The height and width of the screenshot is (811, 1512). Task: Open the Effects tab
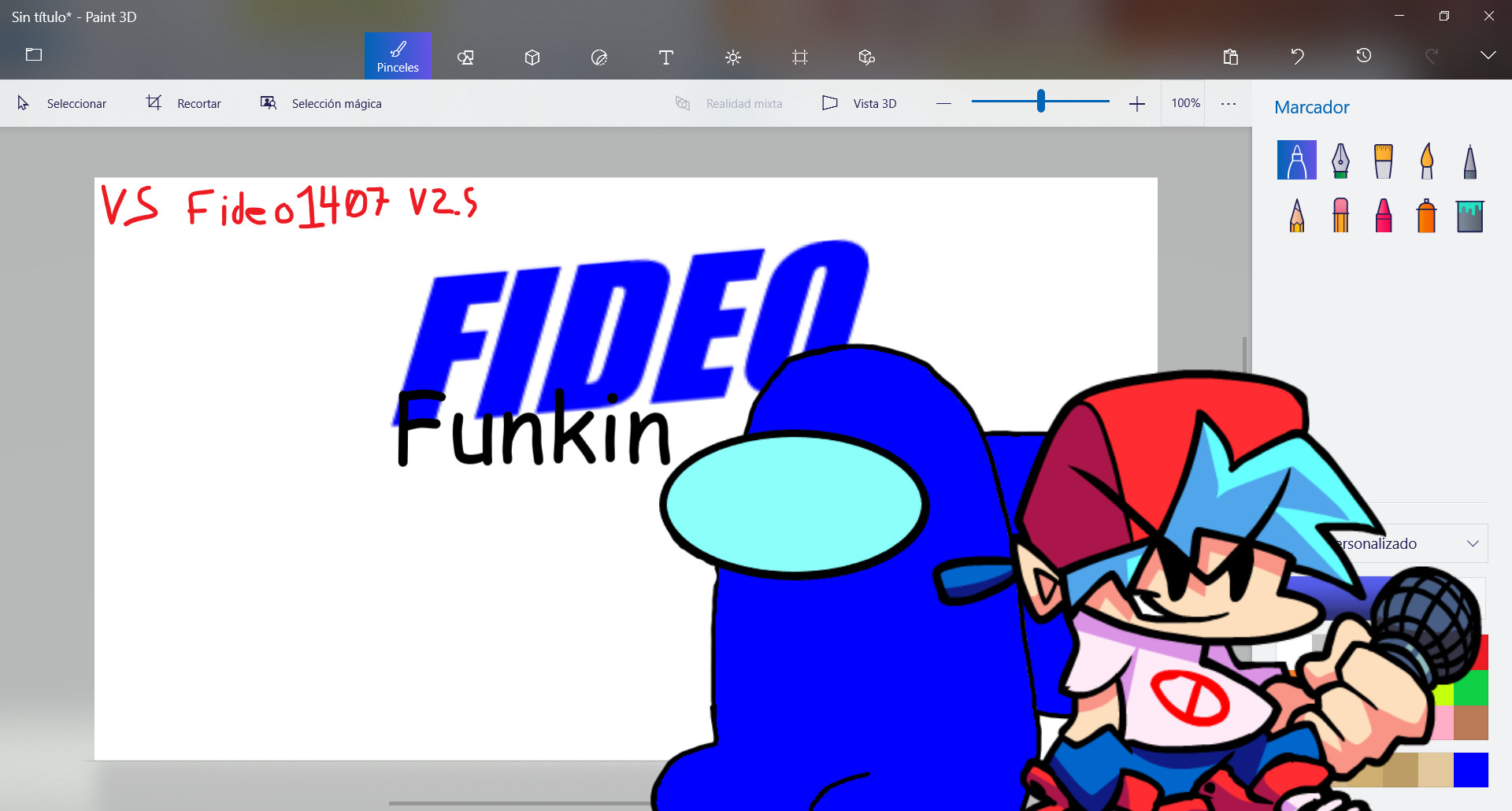pos(733,57)
